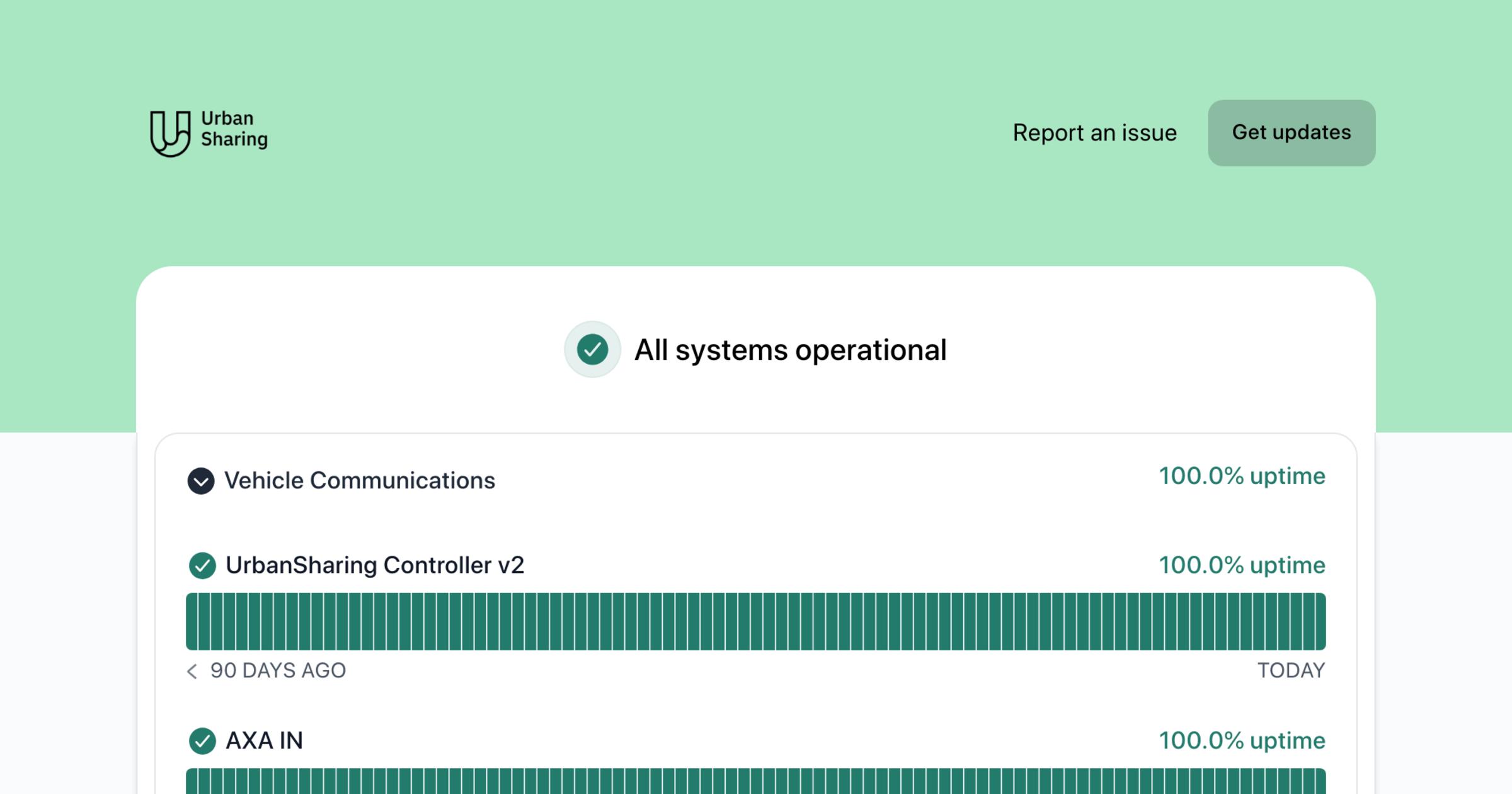Click the Urban Sharing logo
This screenshot has height=794, width=1512.
209,132
